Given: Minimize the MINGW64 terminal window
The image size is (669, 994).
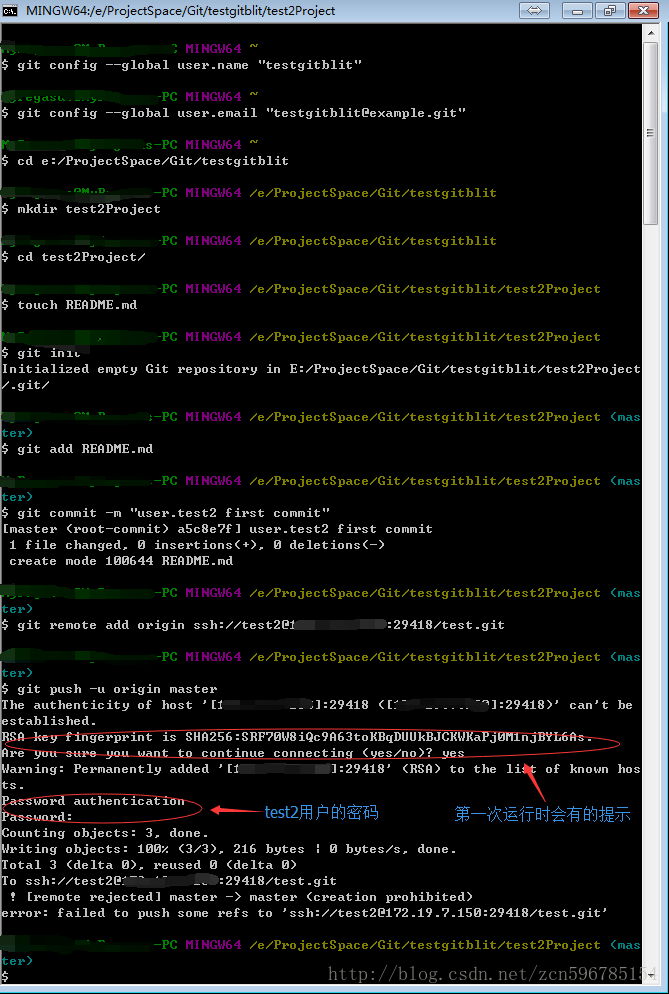Looking at the screenshot, I should pos(577,11).
